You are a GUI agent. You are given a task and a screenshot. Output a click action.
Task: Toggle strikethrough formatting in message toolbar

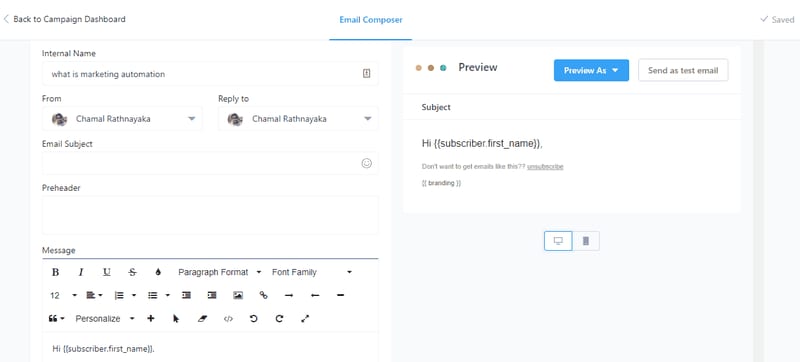coord(133,272)
